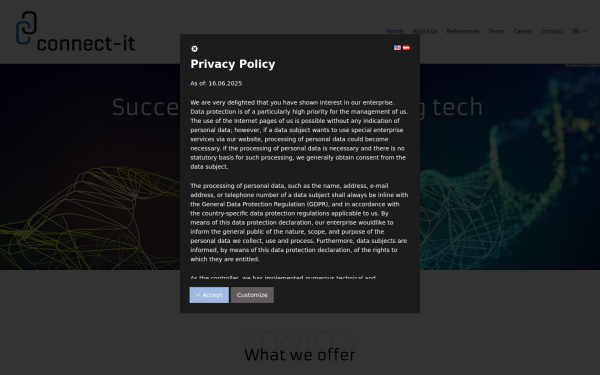Open the Team navigation link

click(x=496, y=31)
